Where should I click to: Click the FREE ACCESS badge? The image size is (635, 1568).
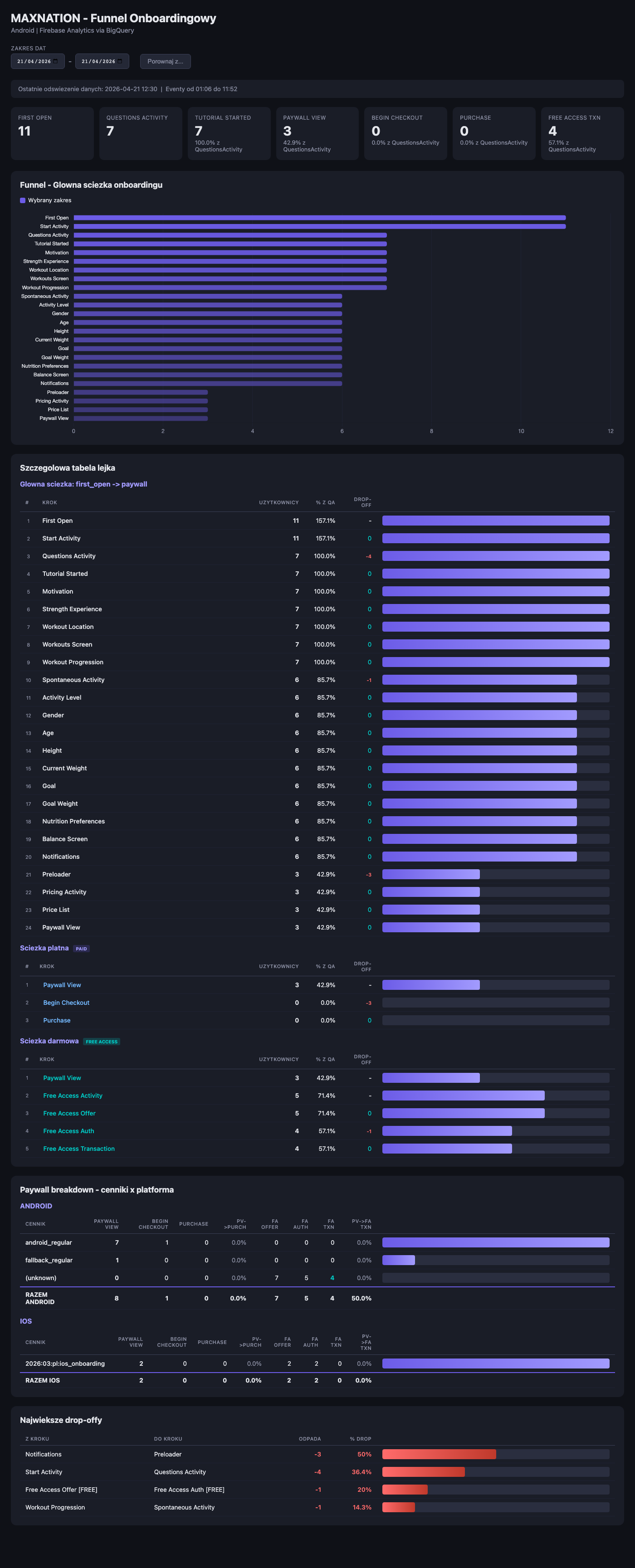pos(102,1042)
